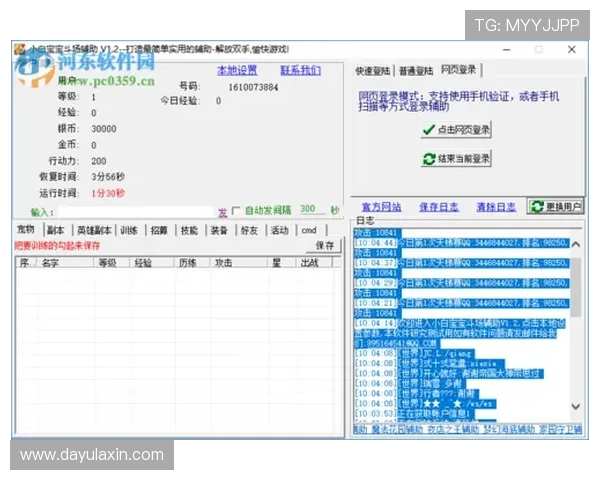Click the red 运行时间 value 1分30秒

[x=108, y=193]
